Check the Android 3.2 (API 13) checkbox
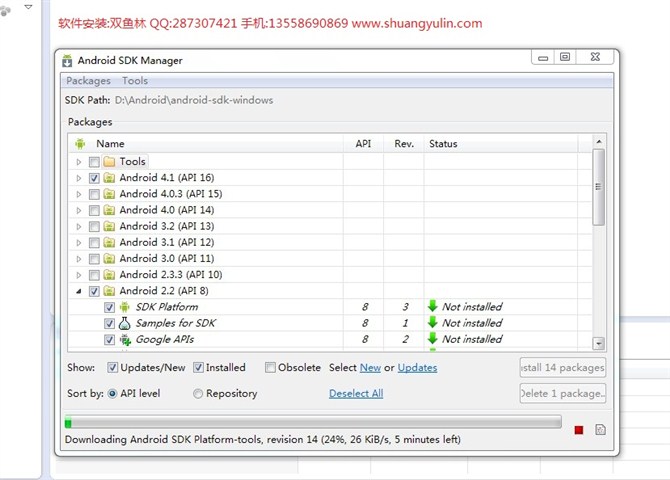 tap(94, 227)
